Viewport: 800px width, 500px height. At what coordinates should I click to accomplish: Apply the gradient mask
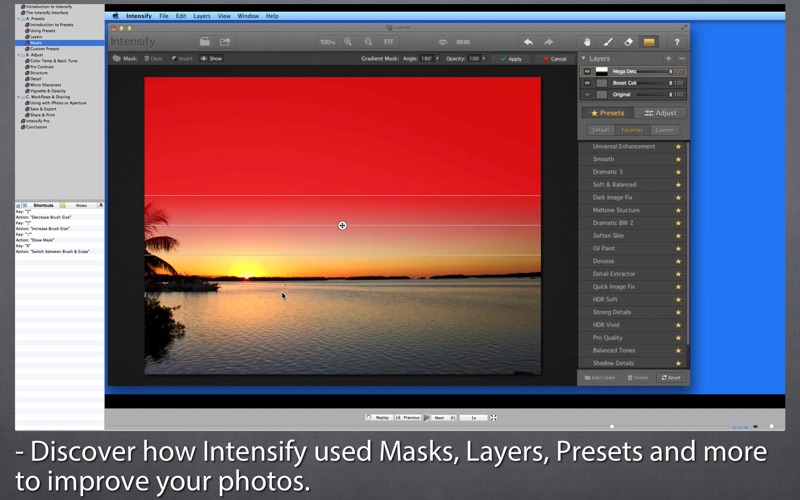511,59
